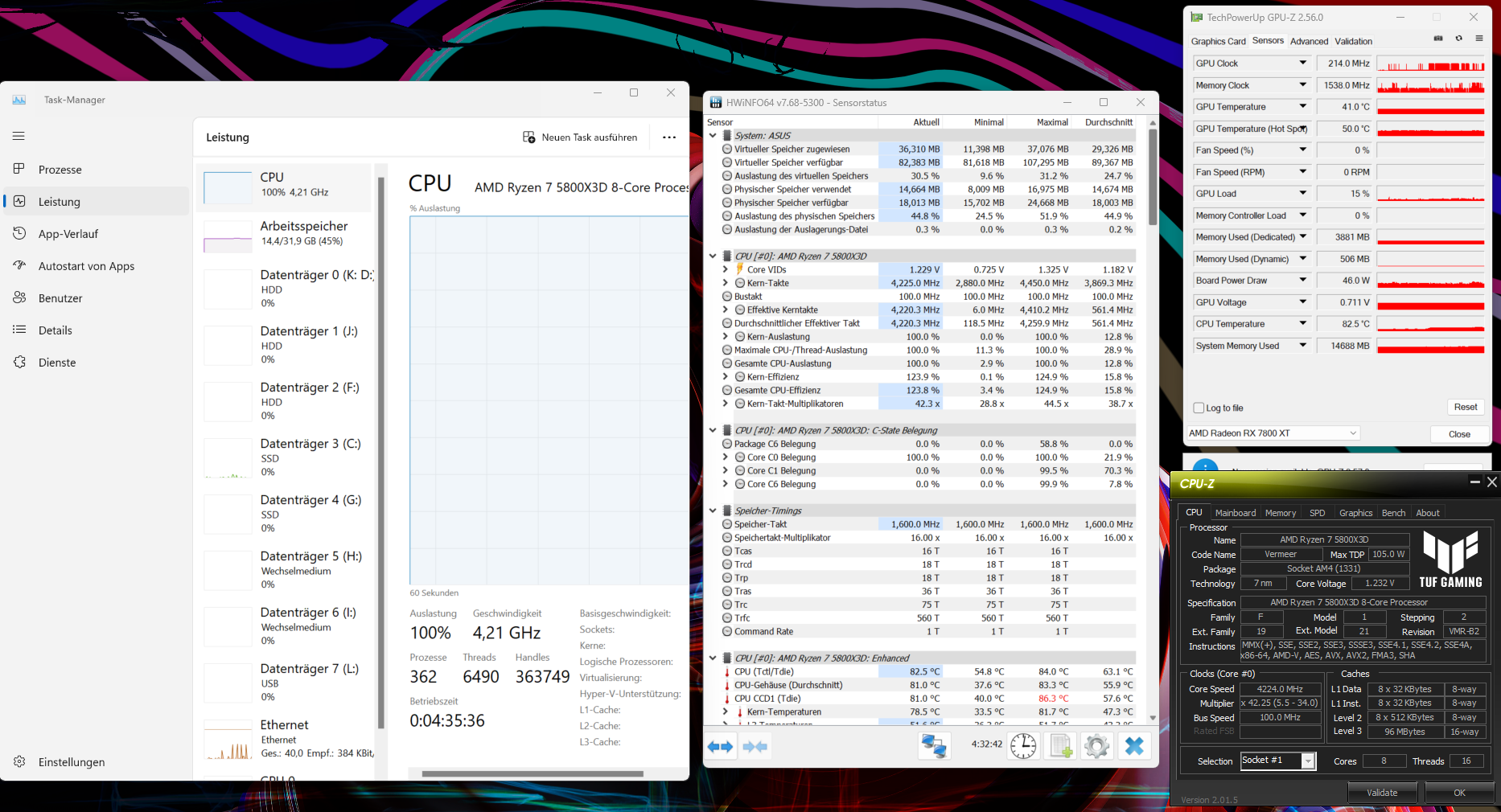Collapse Speicher-Timings section in HWiNFO
The height and width of the screenshot is (812, 1501).
pyautogui.click(x=713, y=511)
